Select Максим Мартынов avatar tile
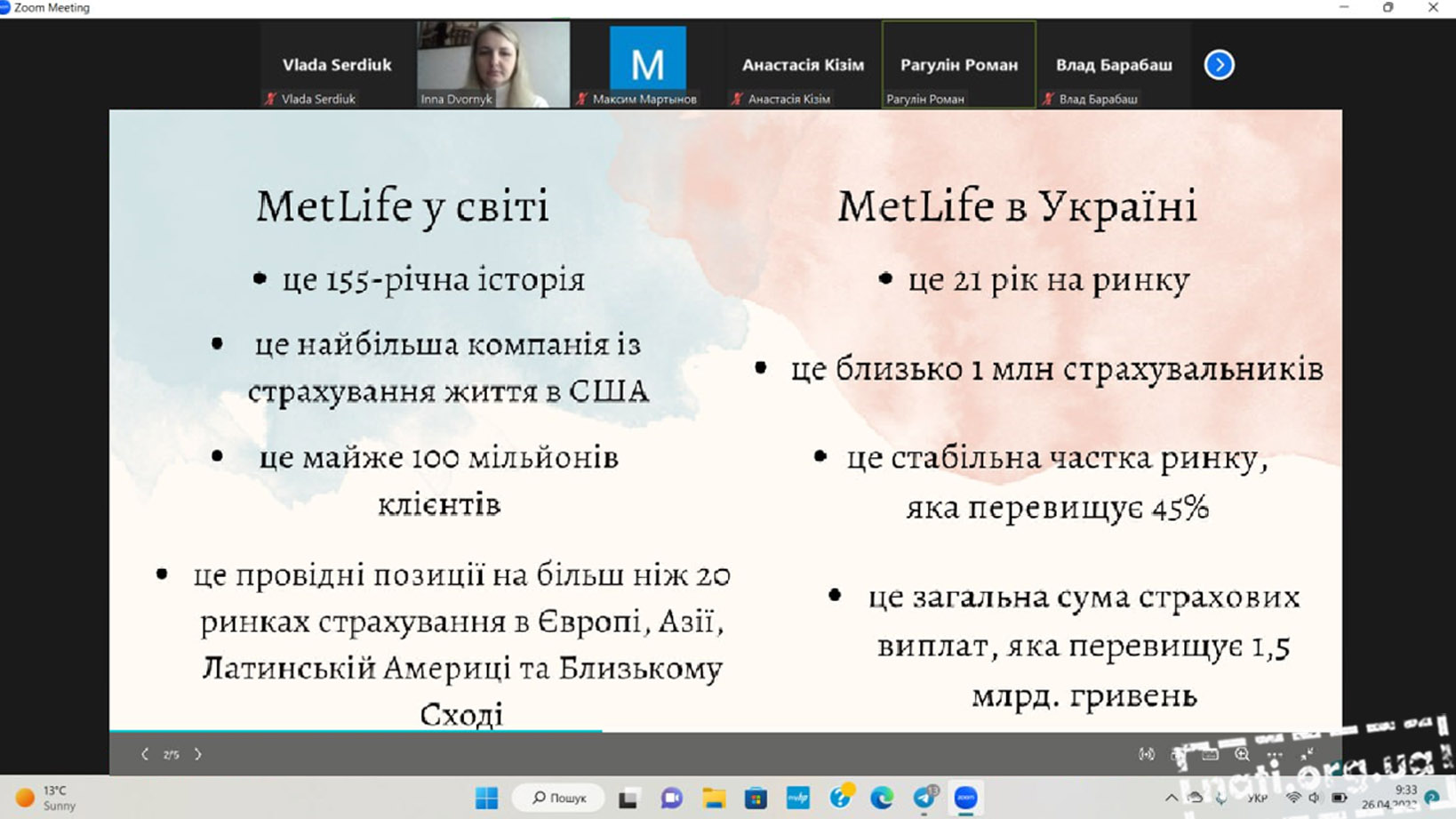Image resolution: width=1456 pixels, height=819 pixels. coord(648,64)
